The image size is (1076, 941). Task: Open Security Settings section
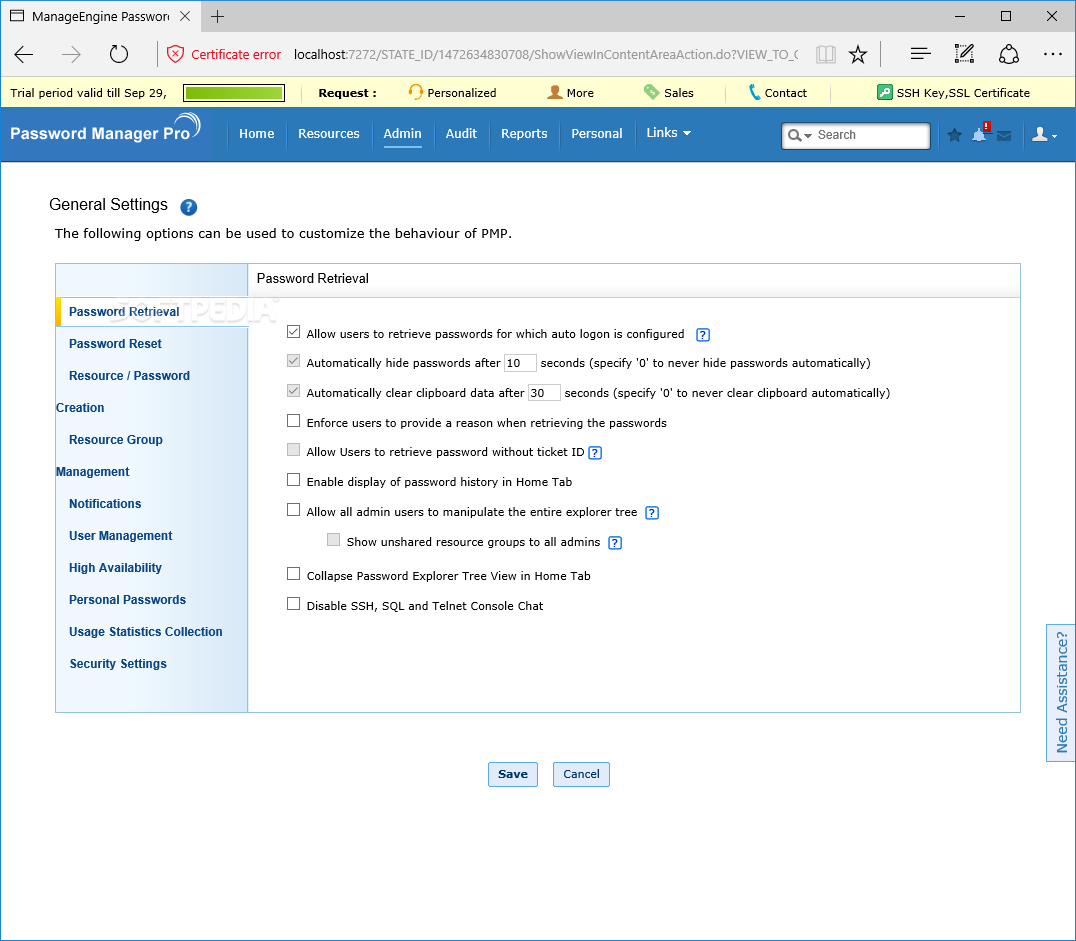tap(118, 664)
